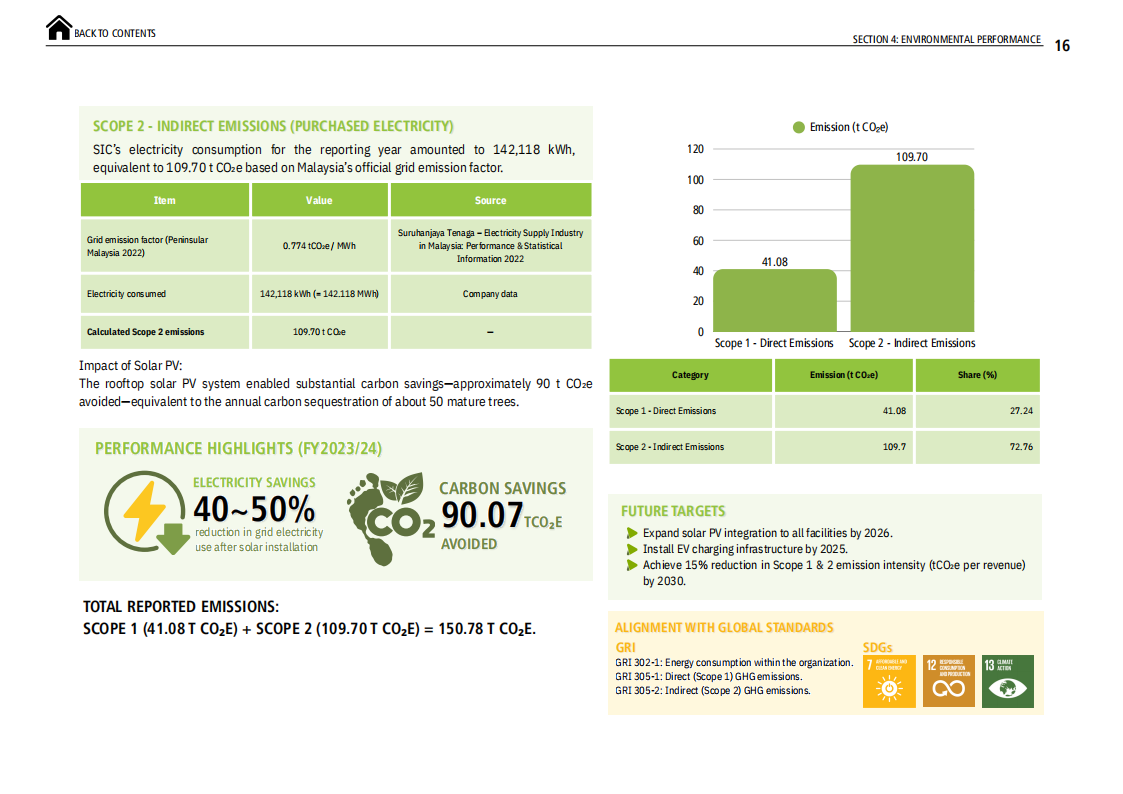The height and width of the screenshot is (794, 1123).
Task: Click the green Emission legend dot
Action: click(799, 127)
